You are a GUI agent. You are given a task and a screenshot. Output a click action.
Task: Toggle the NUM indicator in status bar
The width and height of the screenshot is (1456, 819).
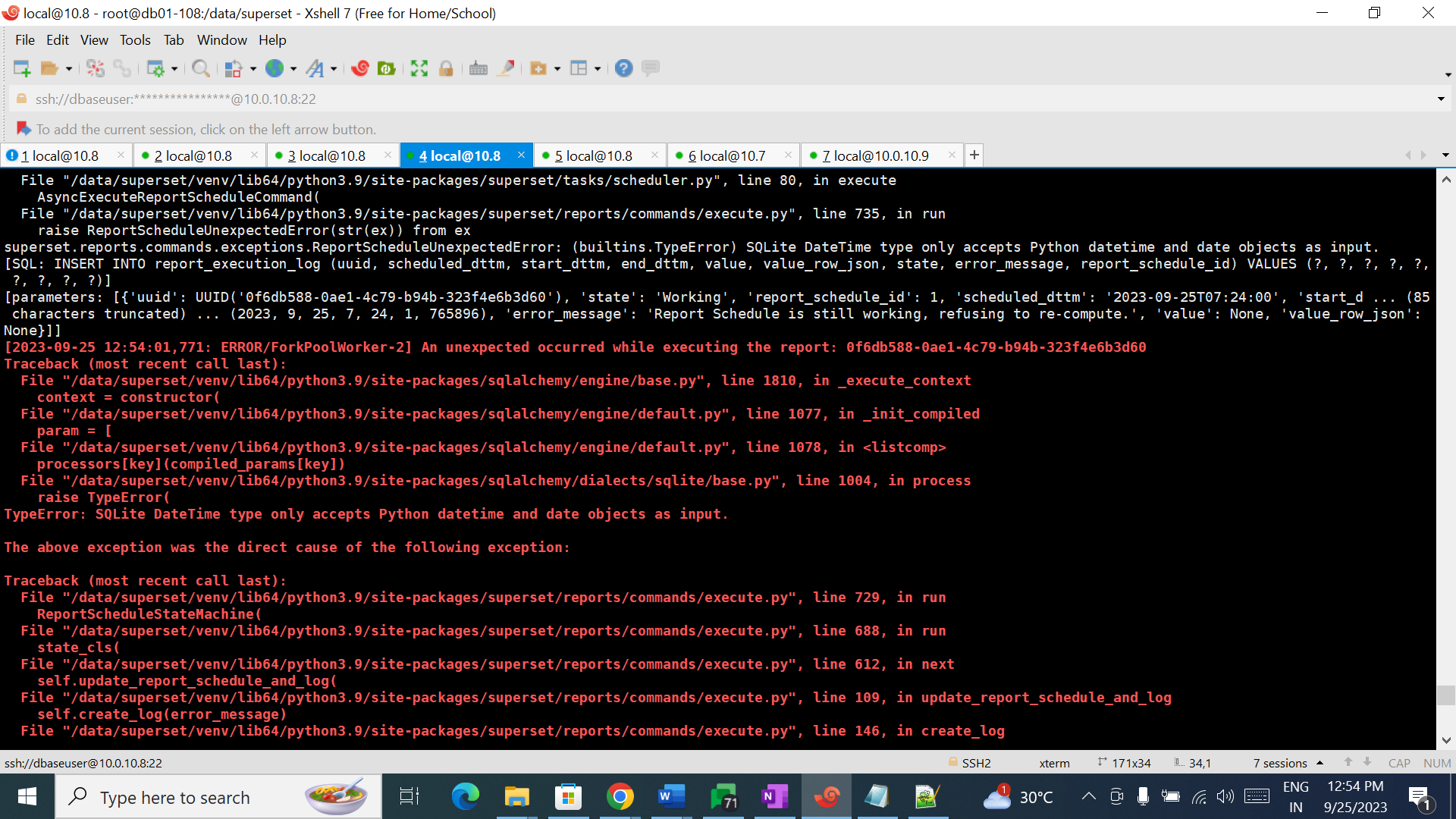[x=1437, y=763]
